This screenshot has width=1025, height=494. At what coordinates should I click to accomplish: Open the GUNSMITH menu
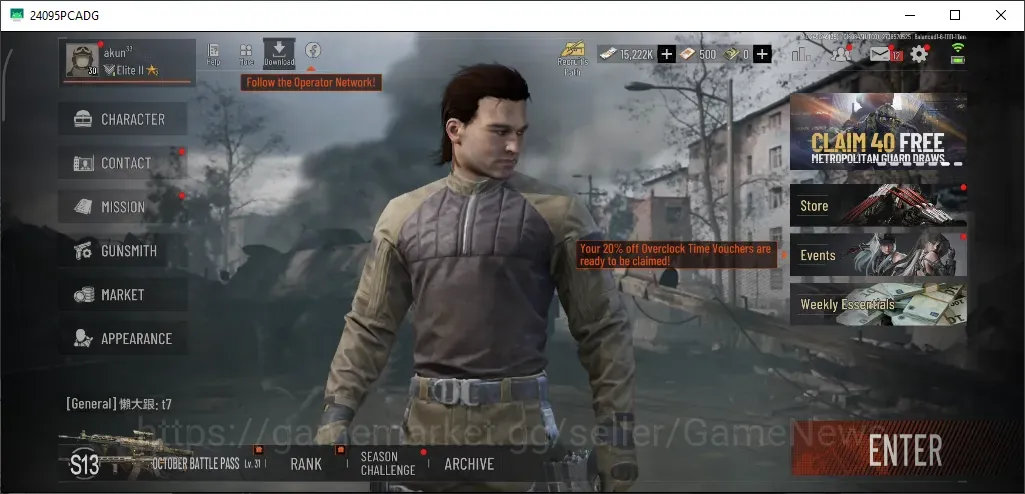coord(123,251)
